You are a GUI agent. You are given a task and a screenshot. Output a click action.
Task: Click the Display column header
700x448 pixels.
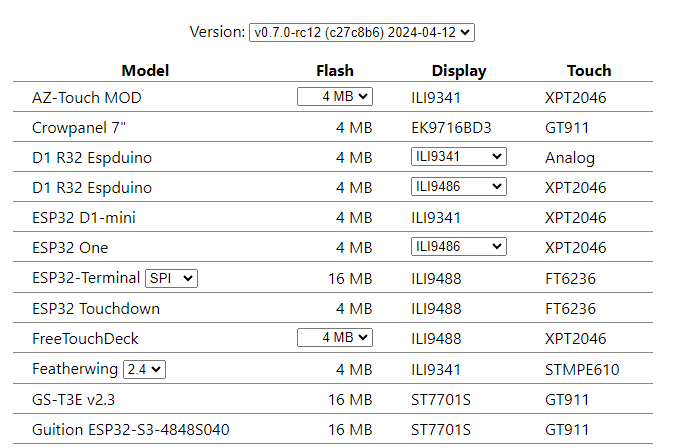click(x=459, y=71)
